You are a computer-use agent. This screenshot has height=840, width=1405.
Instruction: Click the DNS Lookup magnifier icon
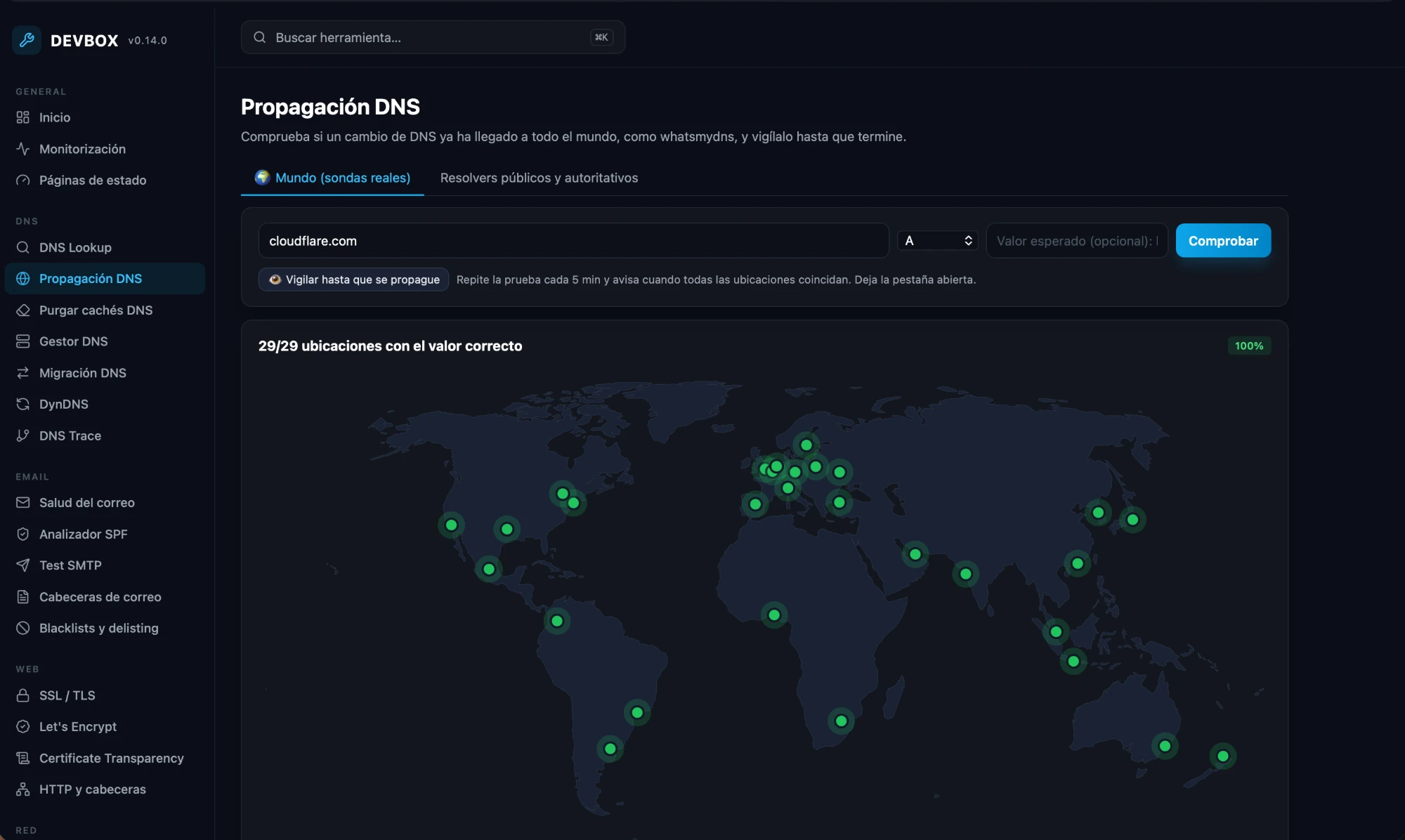[23, 247]
